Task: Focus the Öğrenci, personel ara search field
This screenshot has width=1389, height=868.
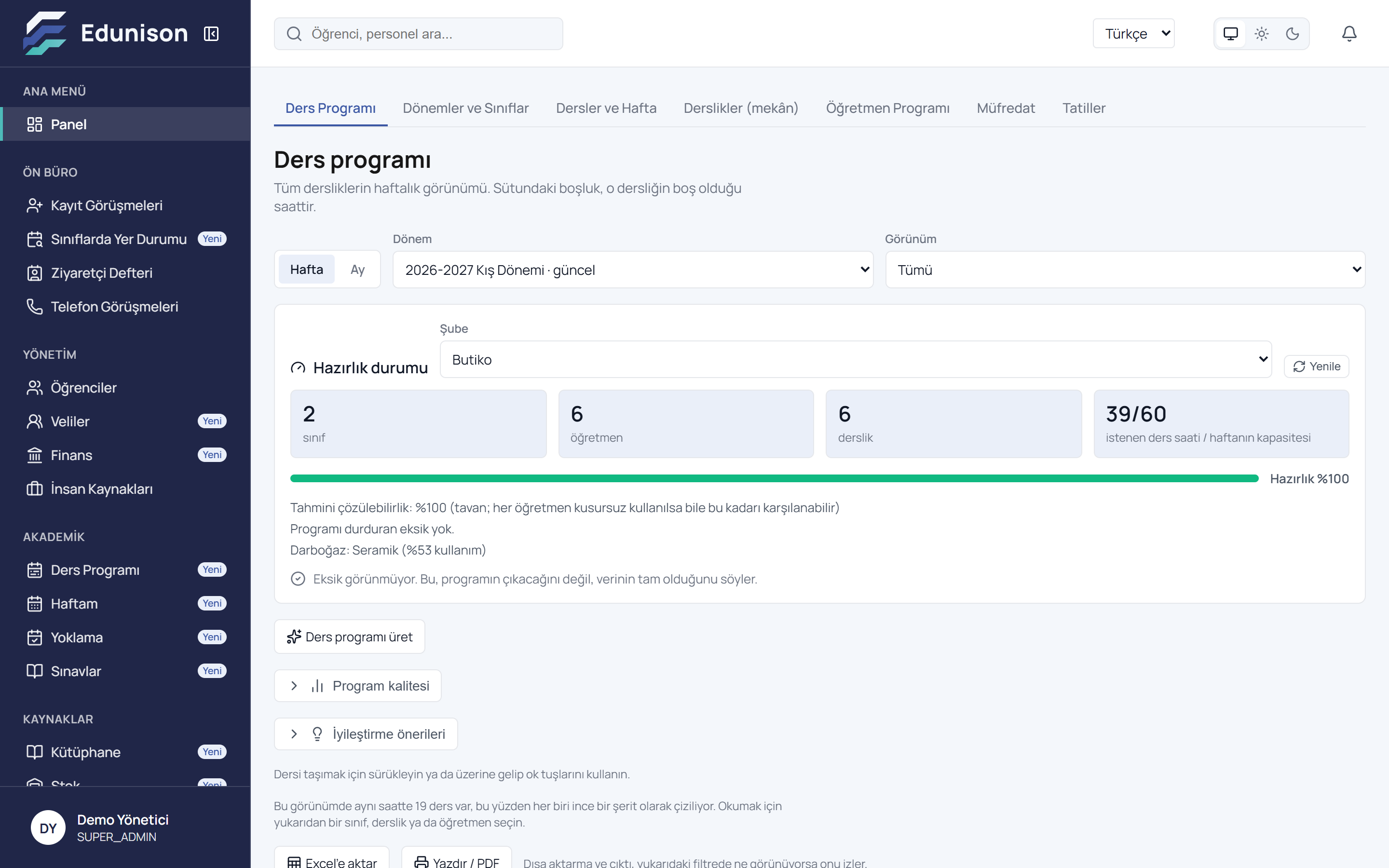Action: click(x=419, y=34)
